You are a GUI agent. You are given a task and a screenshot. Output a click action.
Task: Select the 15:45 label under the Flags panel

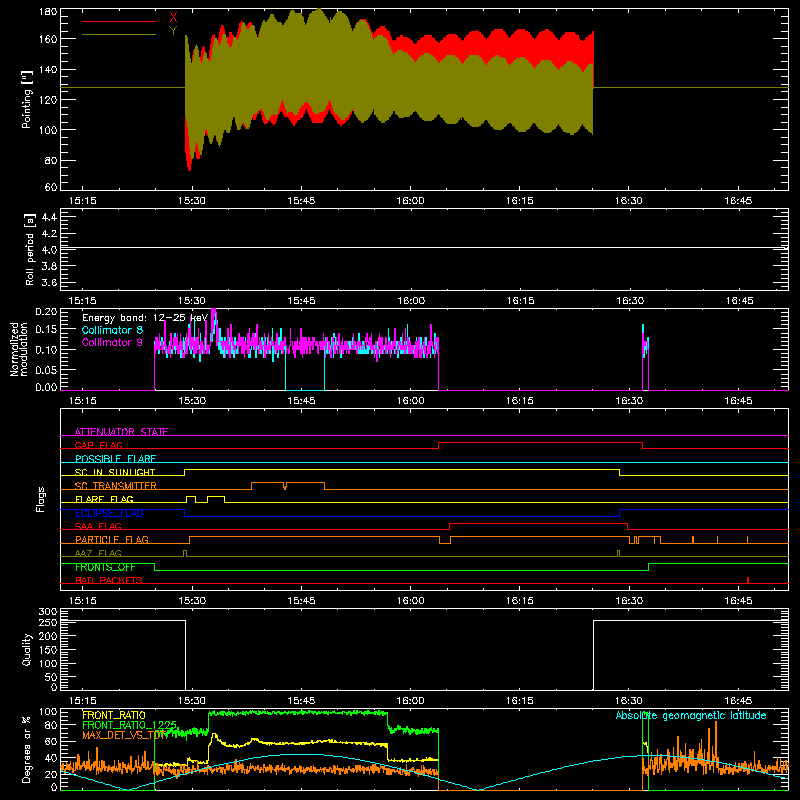(x=301, y=601)
